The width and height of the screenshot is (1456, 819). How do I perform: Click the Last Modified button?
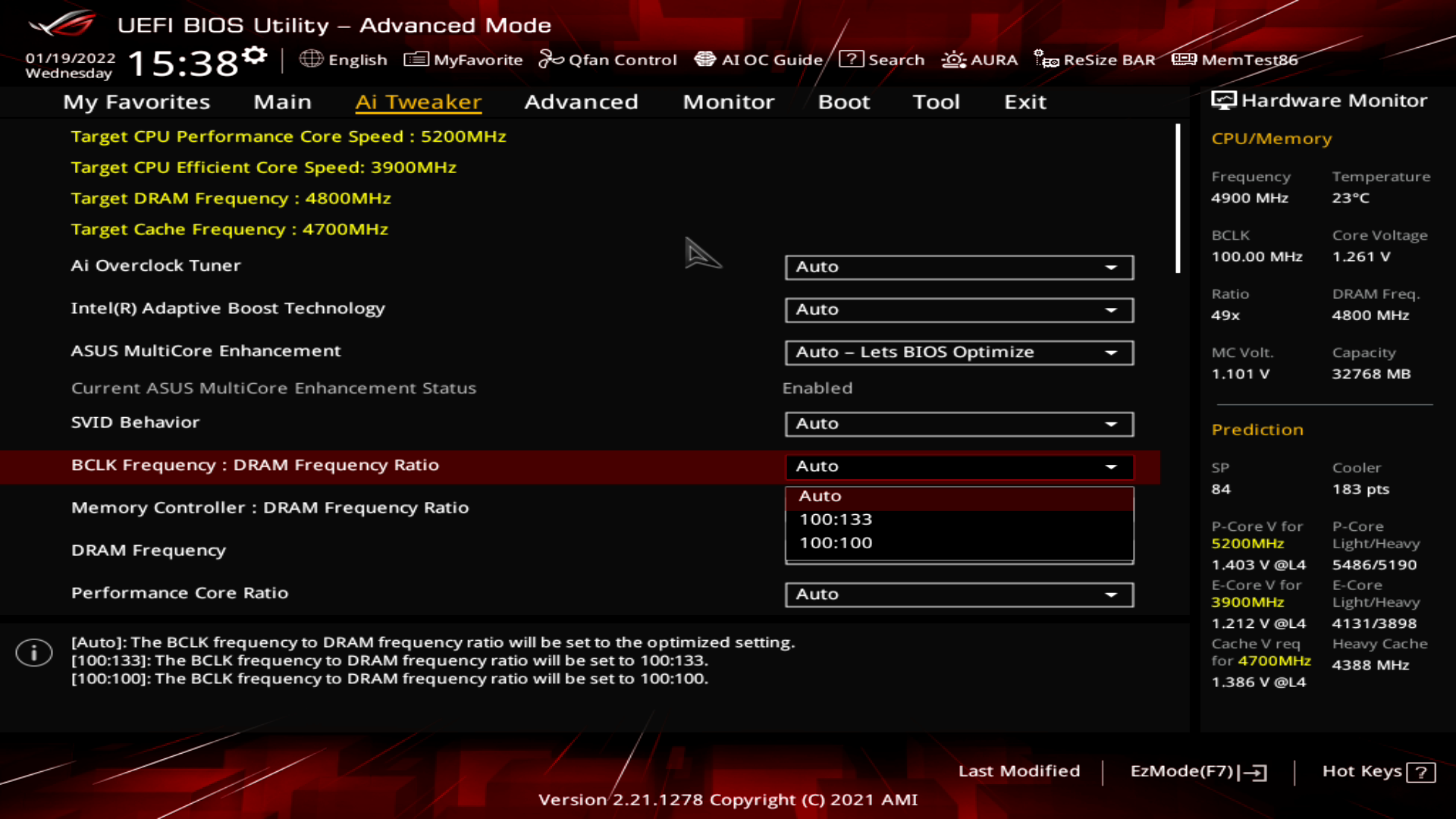(x=1020, y=771)
